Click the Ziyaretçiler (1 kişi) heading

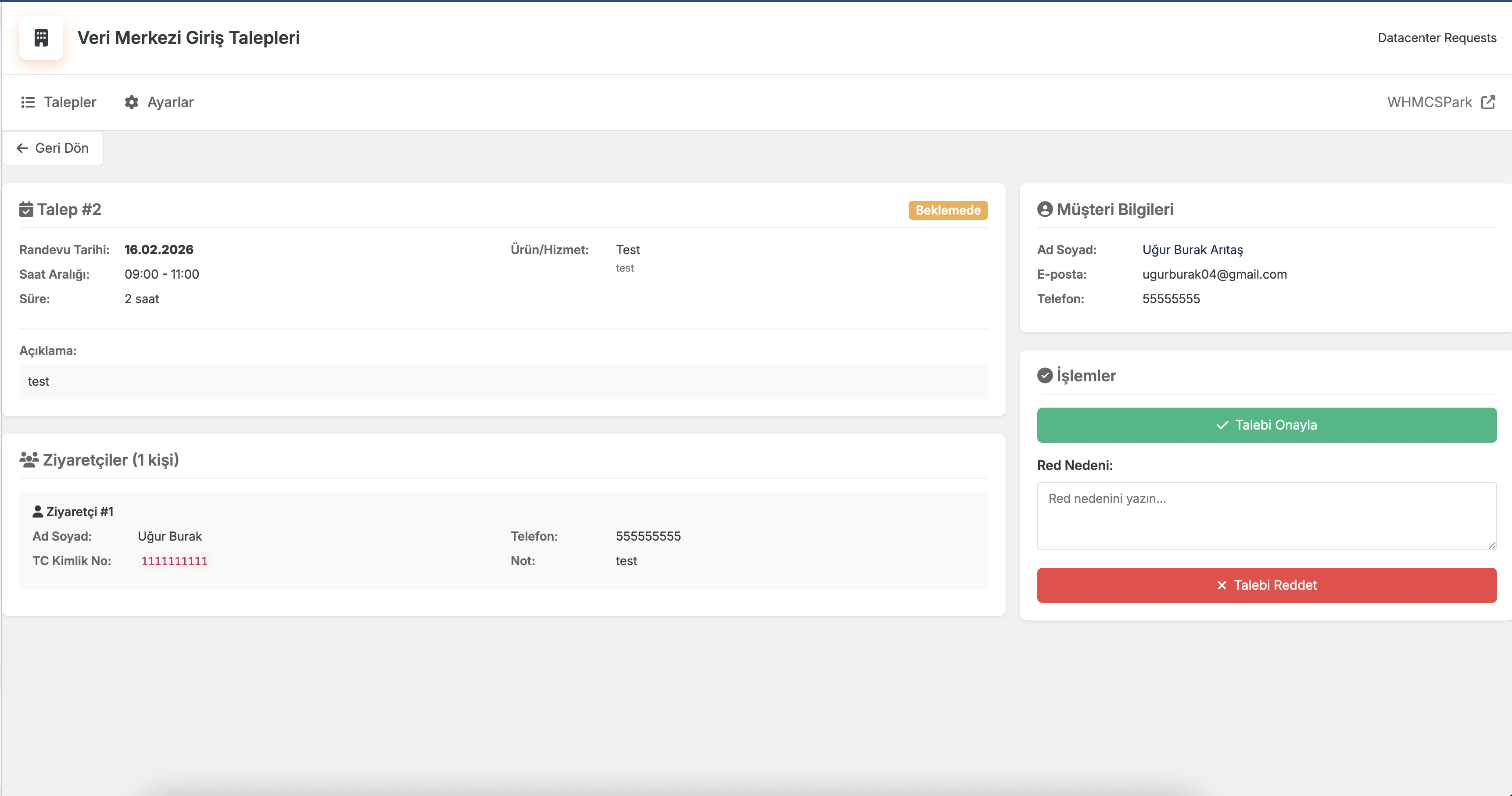(x=111, y=459)
